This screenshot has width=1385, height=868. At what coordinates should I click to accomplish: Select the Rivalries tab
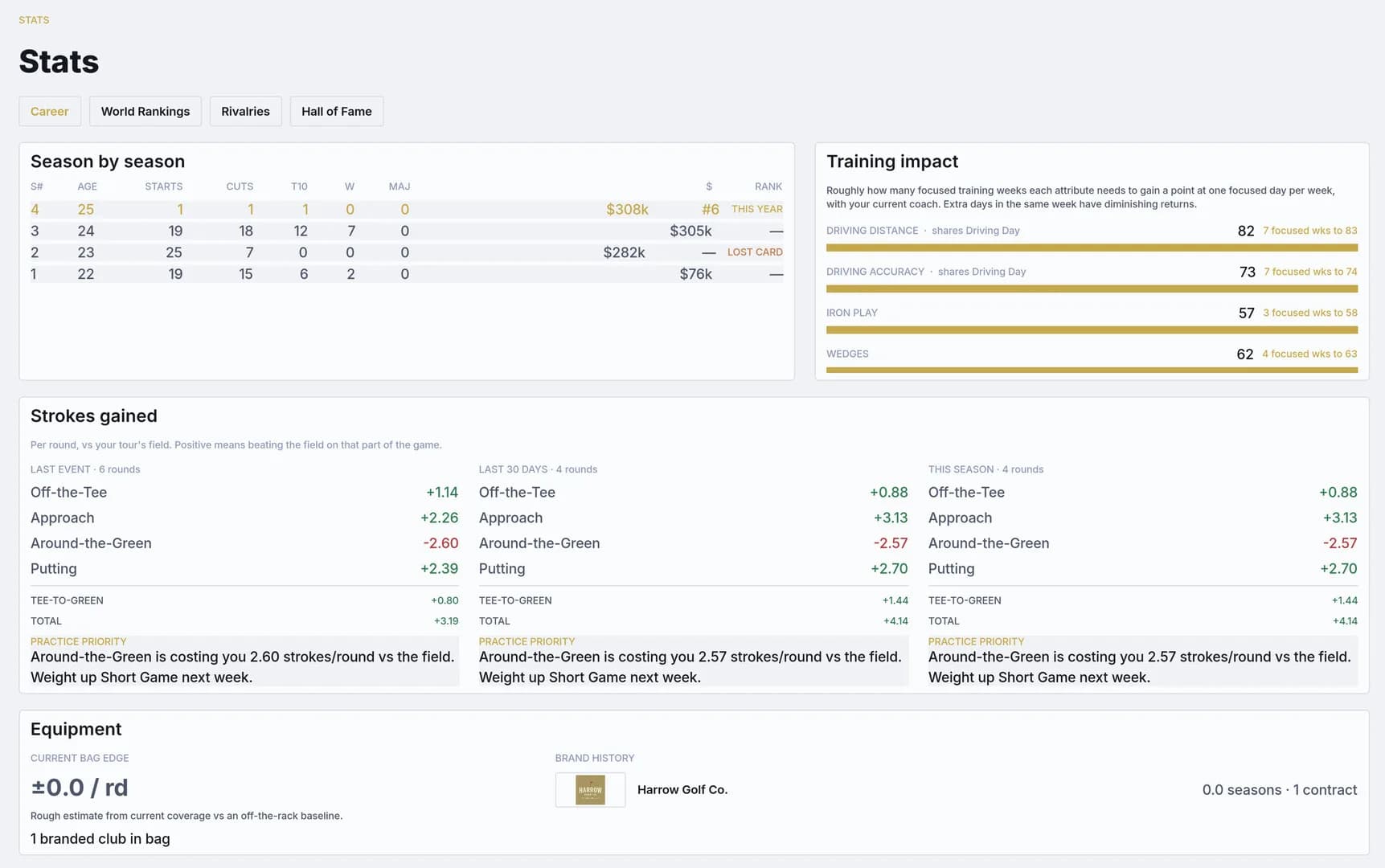(x=245, y=111)
